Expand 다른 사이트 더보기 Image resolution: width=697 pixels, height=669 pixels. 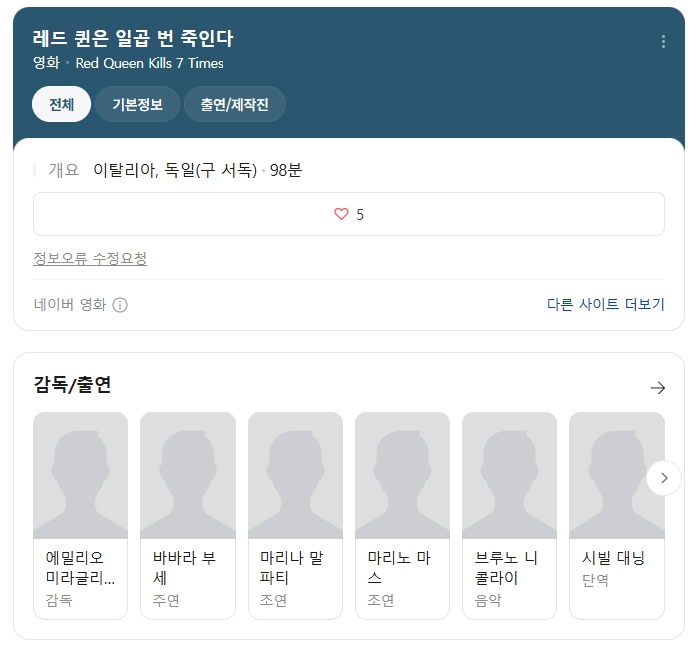(605, 304)
